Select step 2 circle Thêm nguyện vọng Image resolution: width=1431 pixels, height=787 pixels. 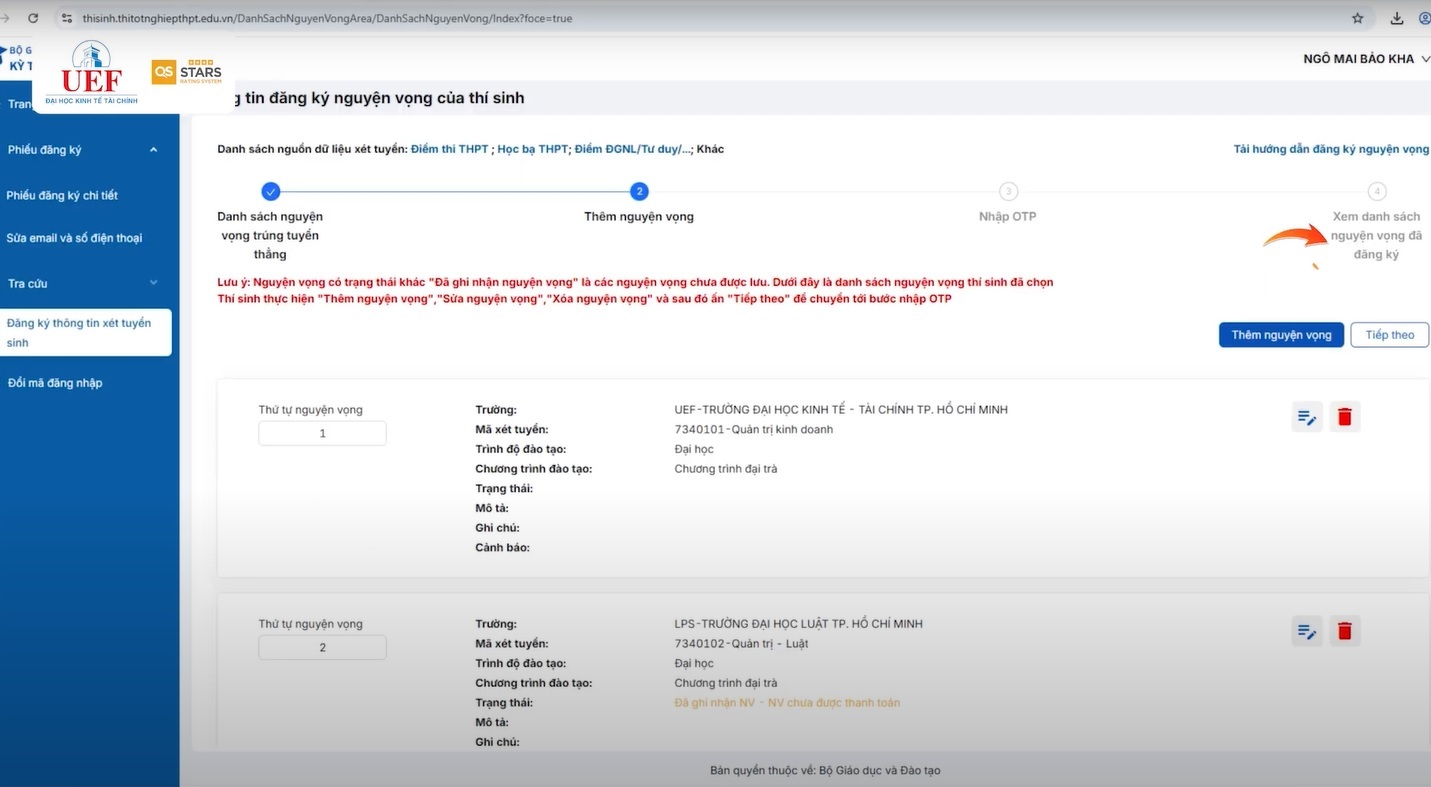(x=639, y=192)
